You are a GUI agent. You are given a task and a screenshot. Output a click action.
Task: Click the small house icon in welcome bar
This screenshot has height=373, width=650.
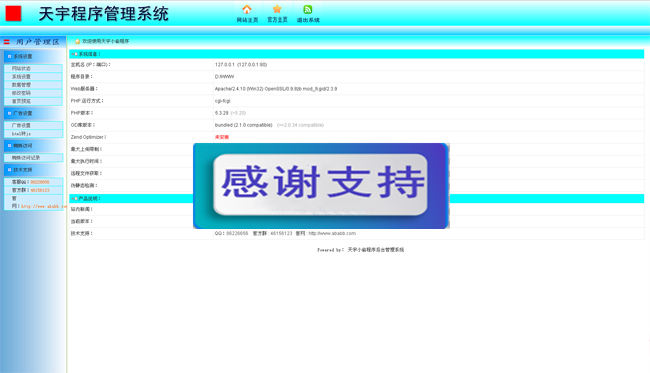77,41
